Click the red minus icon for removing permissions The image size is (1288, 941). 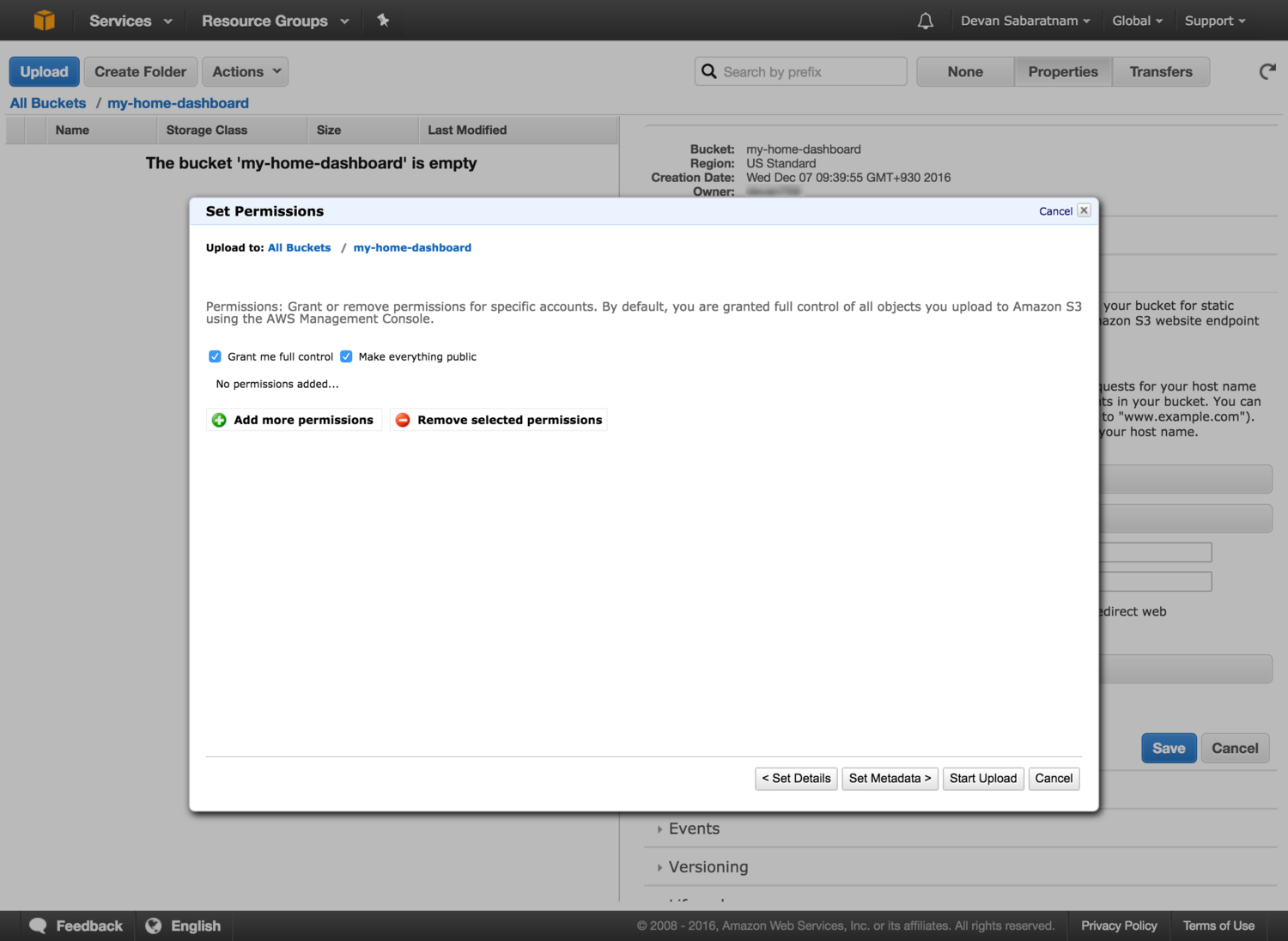click(x=403, y=420)
